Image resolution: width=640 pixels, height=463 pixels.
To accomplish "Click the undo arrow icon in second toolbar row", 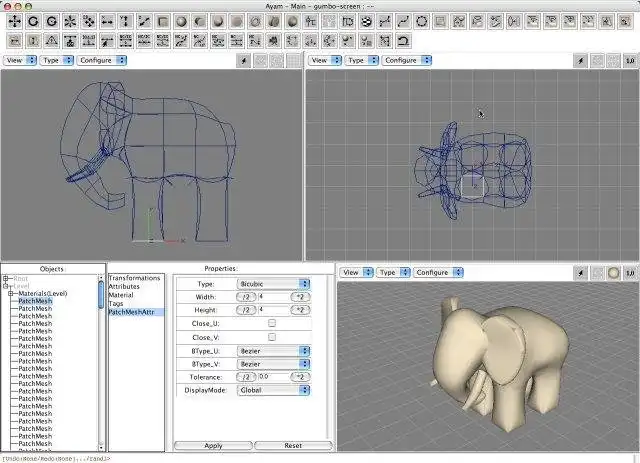I will [x=403, y=40].
